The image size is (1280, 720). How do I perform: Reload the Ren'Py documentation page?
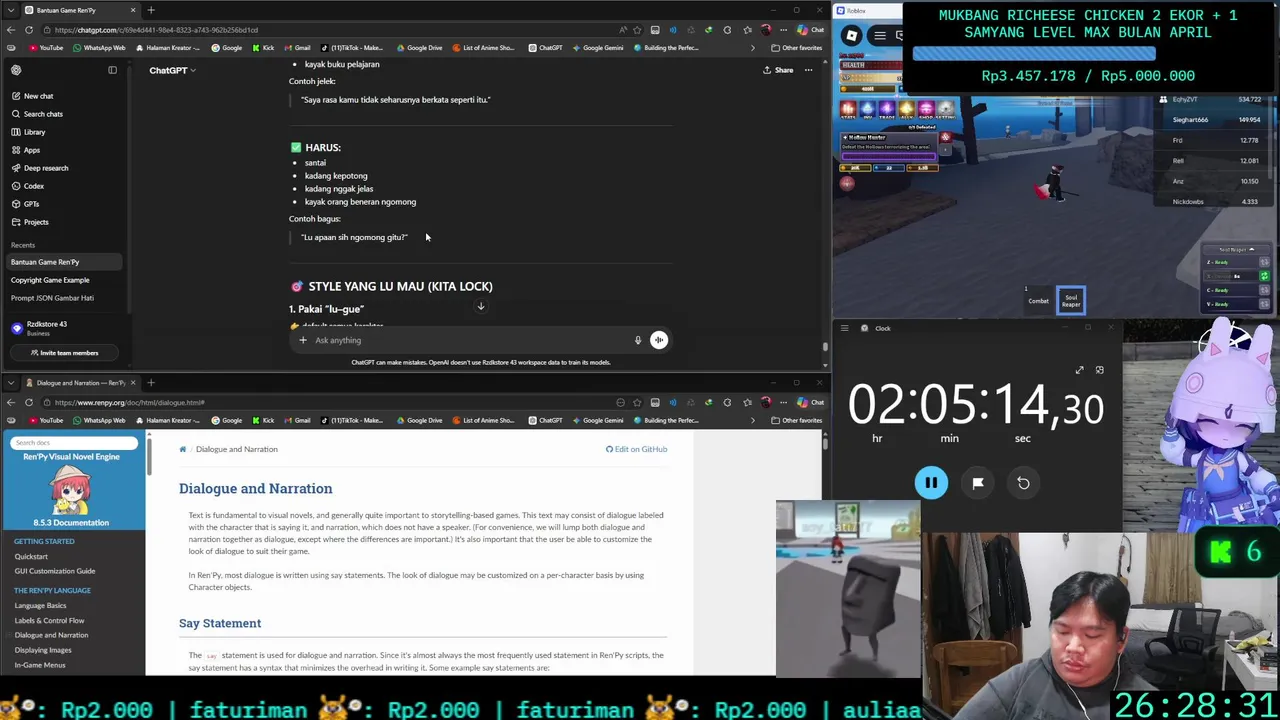click(29, 402)
